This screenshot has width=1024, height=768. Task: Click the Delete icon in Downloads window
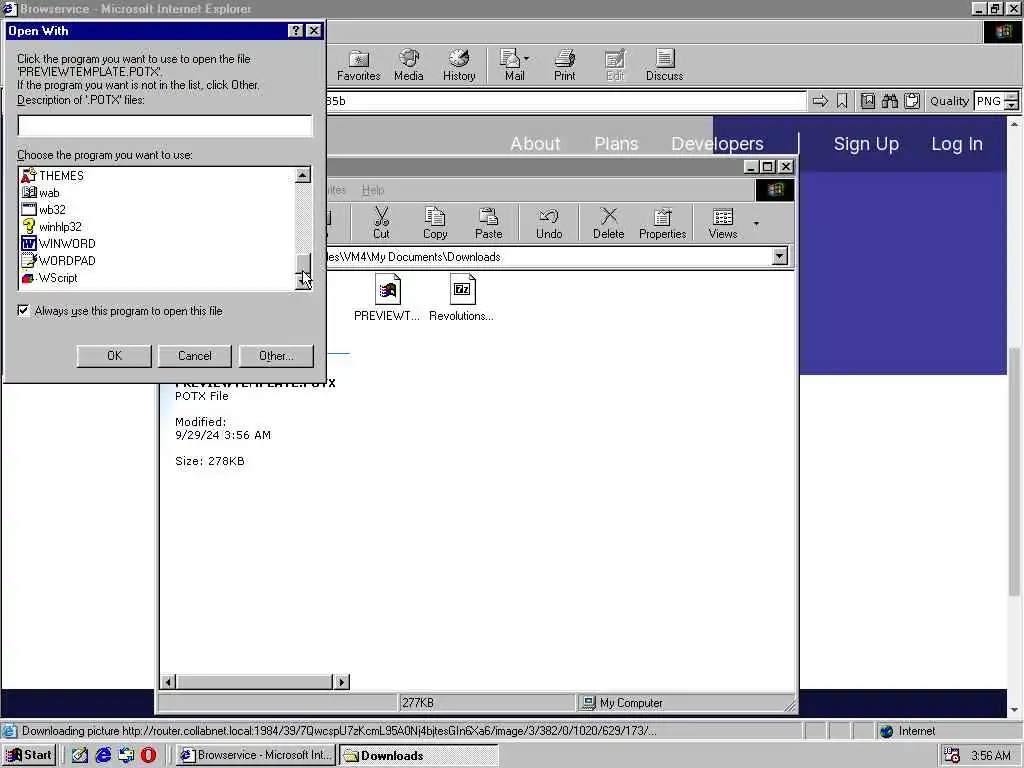[609, 223]
